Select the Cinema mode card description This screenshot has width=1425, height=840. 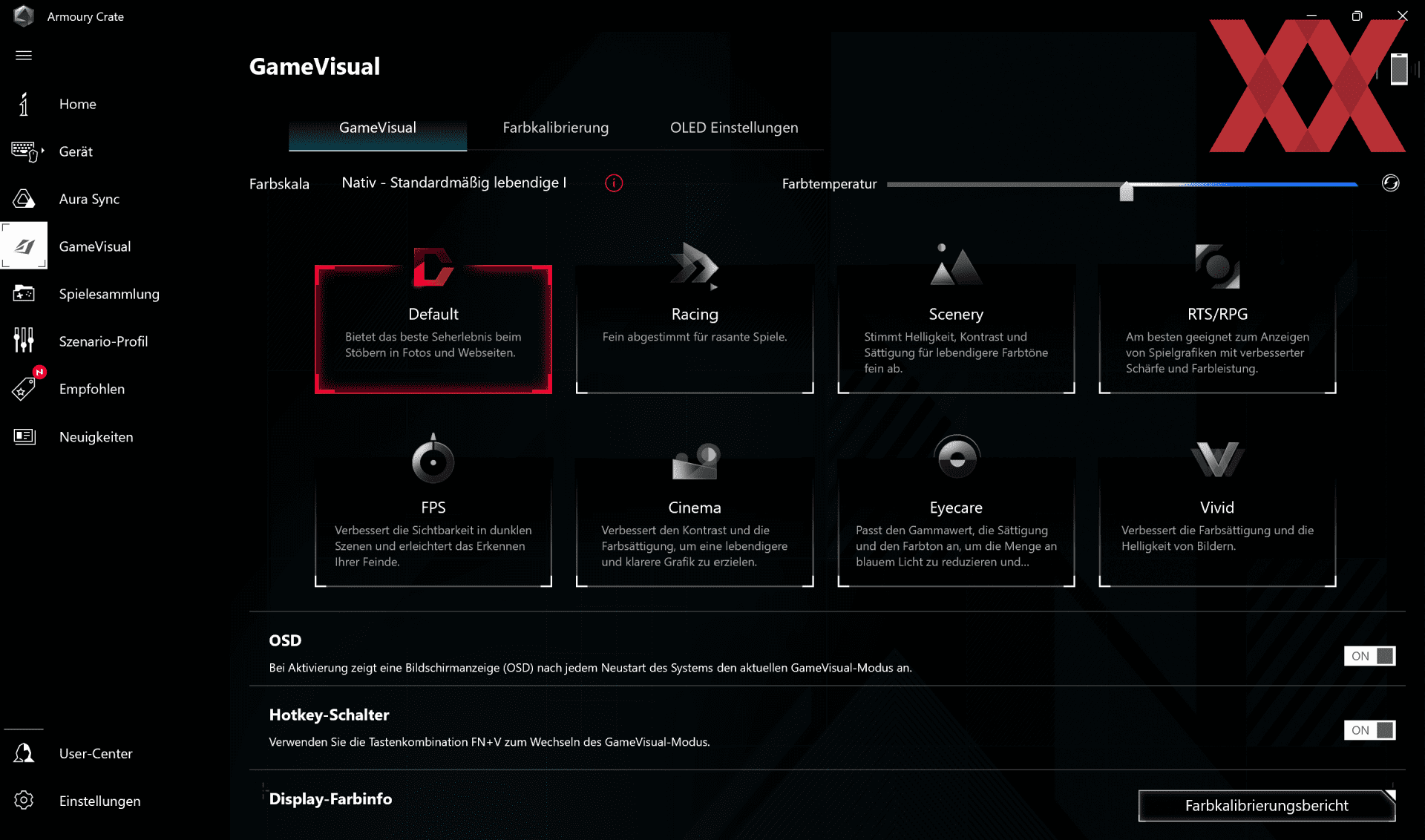pos(695,546)
